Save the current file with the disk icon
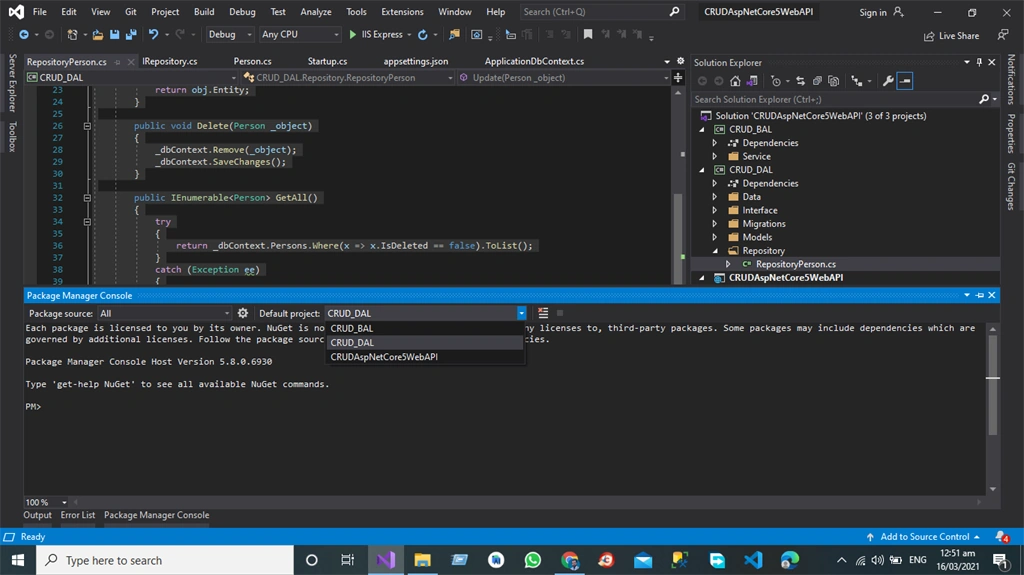The image size is (1024, 575). [114, 35]
